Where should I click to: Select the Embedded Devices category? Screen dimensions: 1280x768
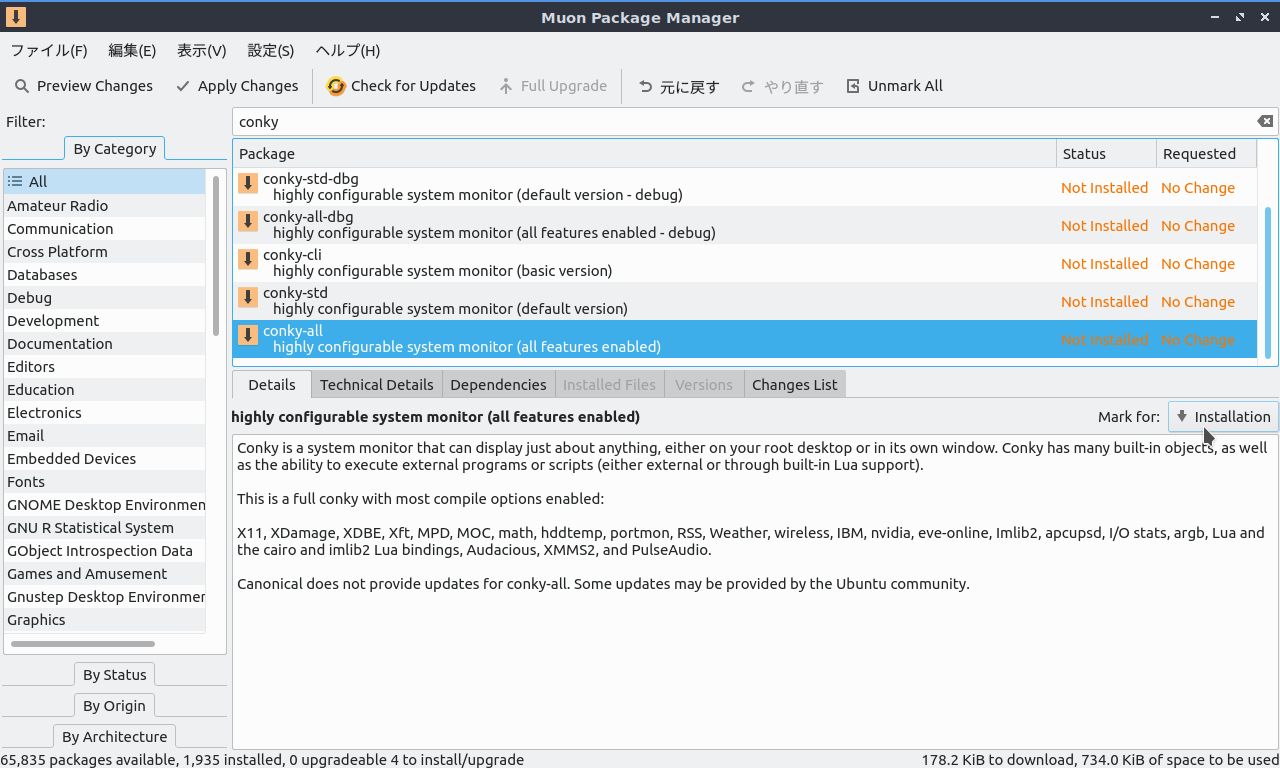[105, 458]
